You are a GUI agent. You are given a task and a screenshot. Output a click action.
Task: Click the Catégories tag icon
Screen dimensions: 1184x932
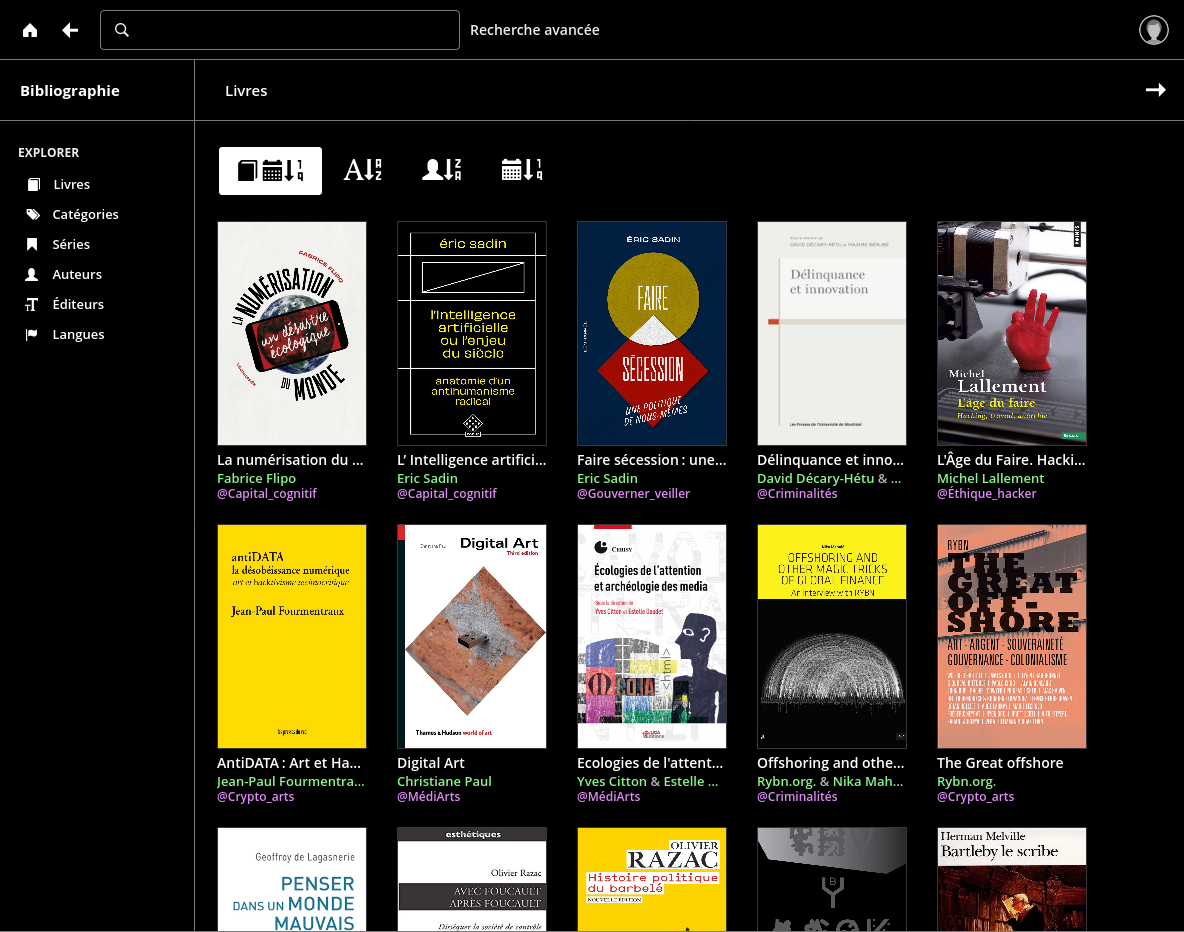[x=33, y=214]
